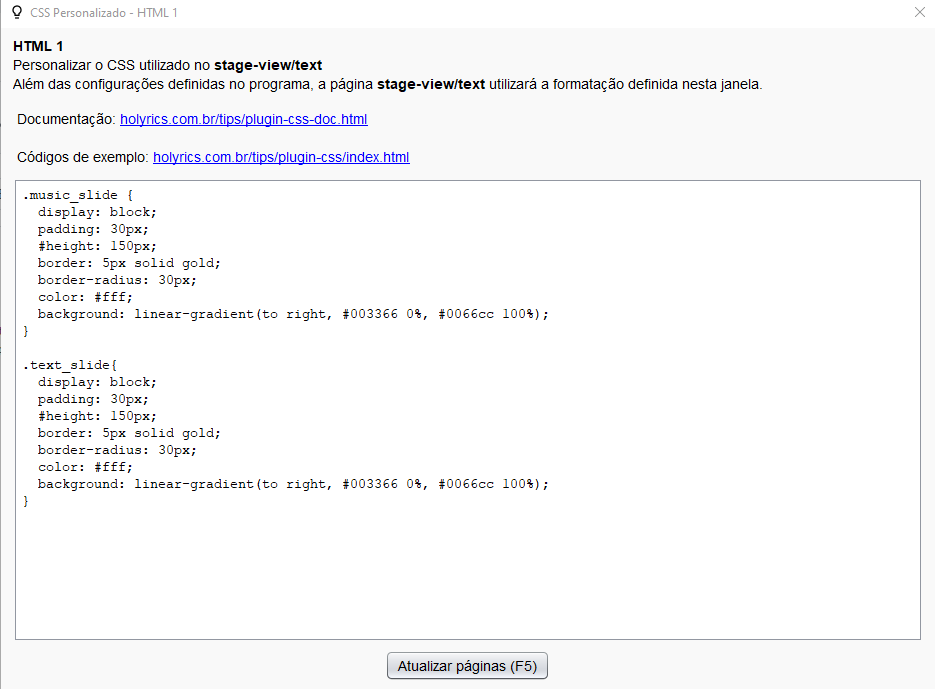The image size is (935, 689).
Task: Close the CSS Personalizado window
Action: click(x=919, y=12)
